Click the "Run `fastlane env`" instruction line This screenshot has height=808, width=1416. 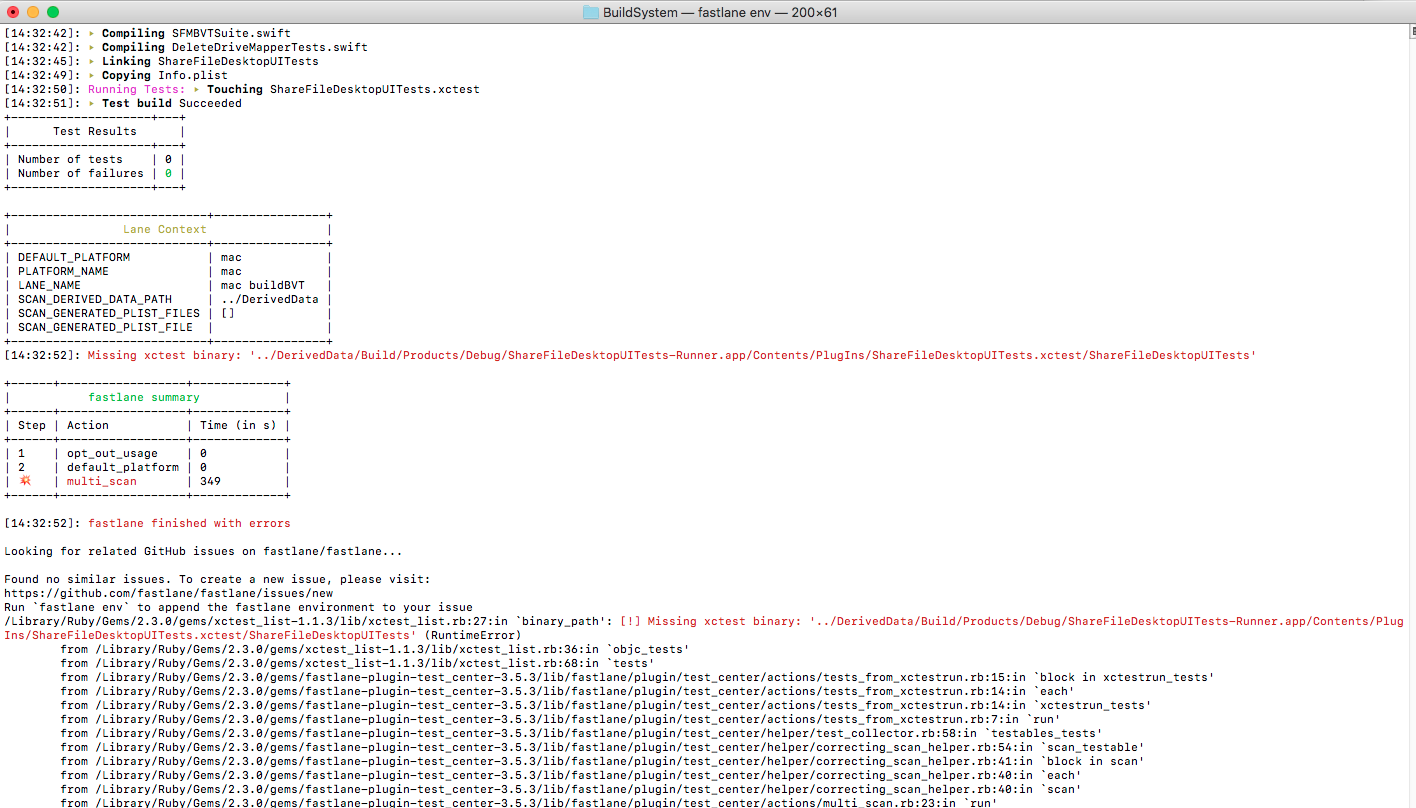(x=239, y=607)
